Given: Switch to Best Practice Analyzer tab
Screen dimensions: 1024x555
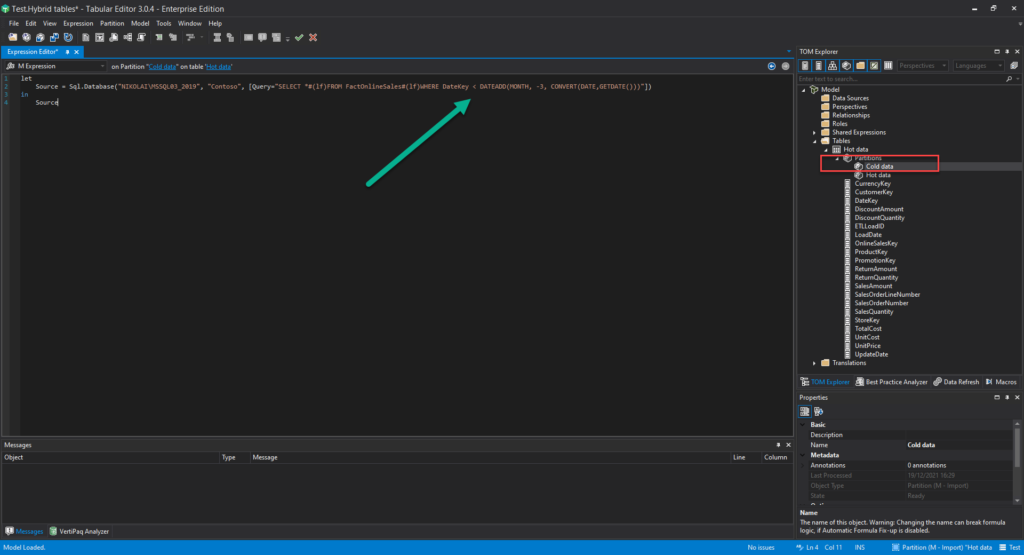Looking at the screenshot, I should click(x=891, y=382).
